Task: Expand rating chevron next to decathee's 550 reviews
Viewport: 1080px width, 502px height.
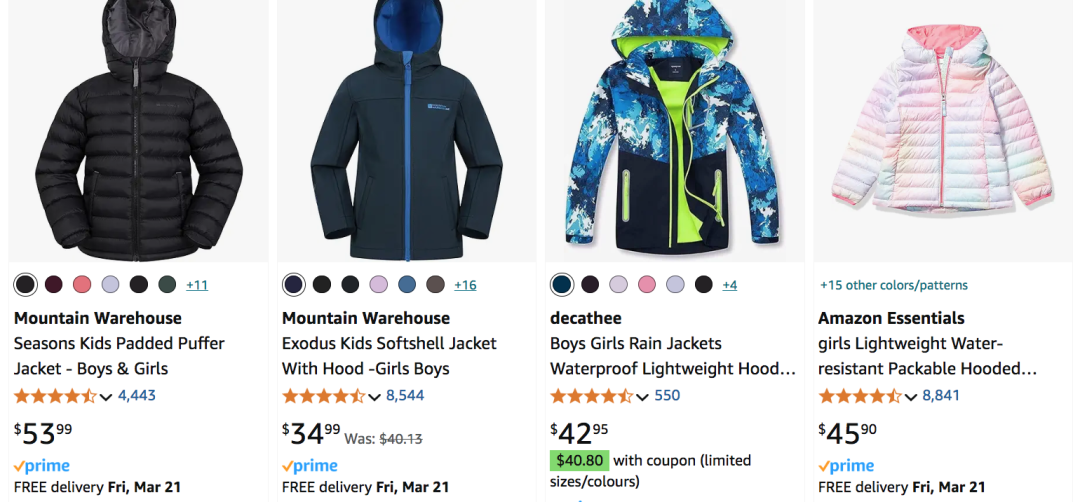Action: pos(642,397)
